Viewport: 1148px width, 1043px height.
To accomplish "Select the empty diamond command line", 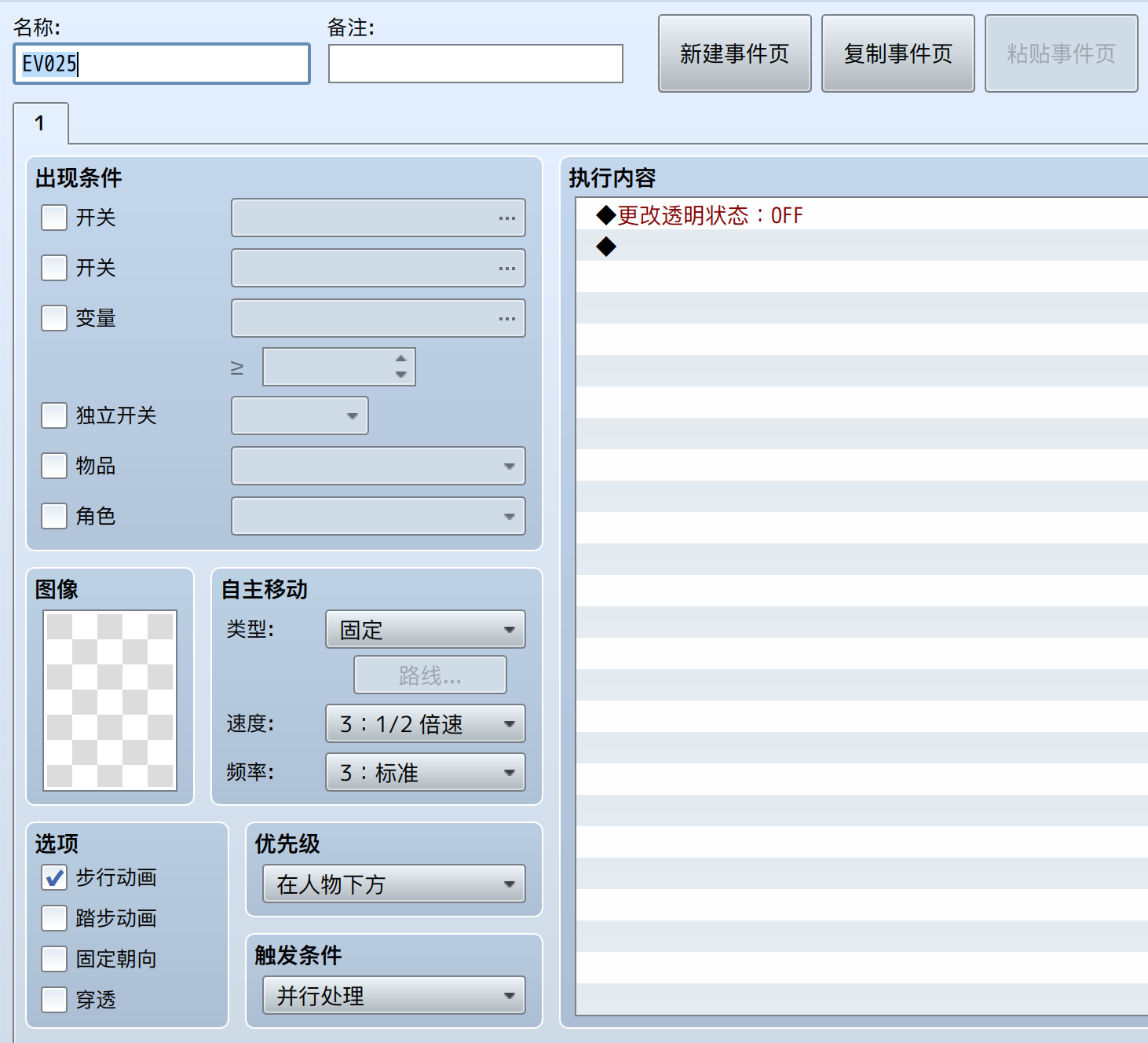I will point(862,246).
